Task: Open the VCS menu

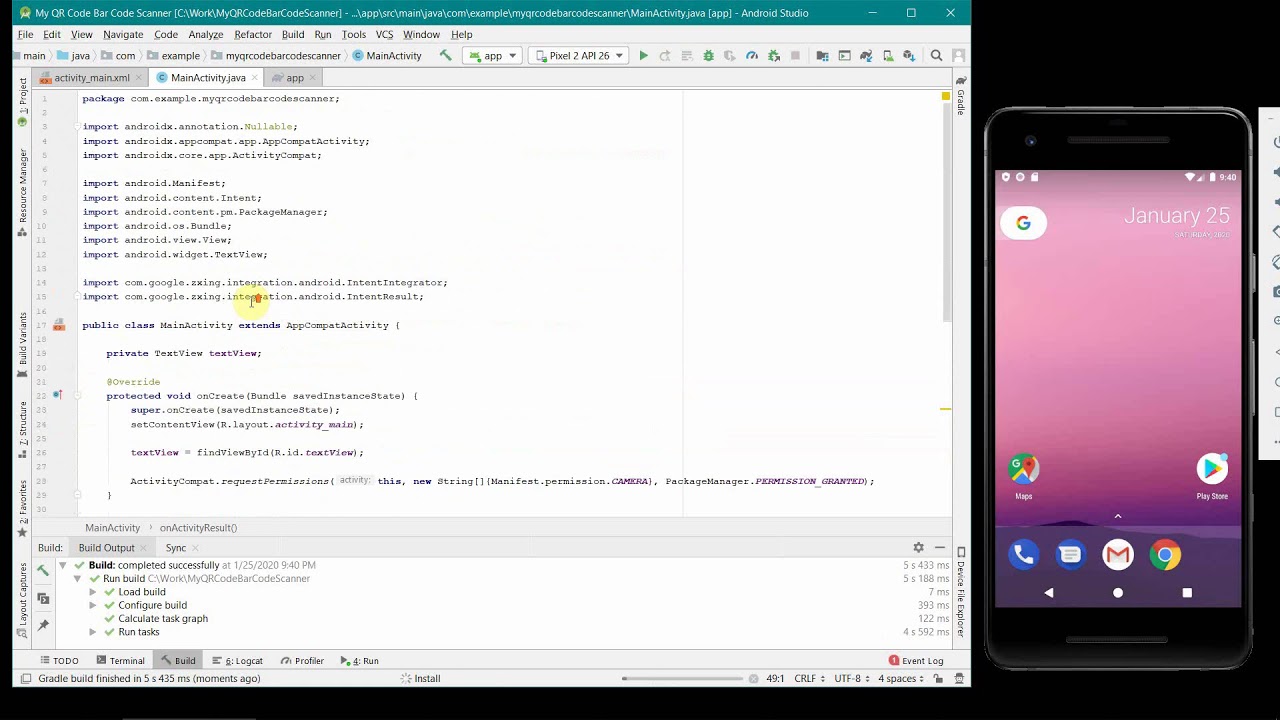Action: click(384, 34)
